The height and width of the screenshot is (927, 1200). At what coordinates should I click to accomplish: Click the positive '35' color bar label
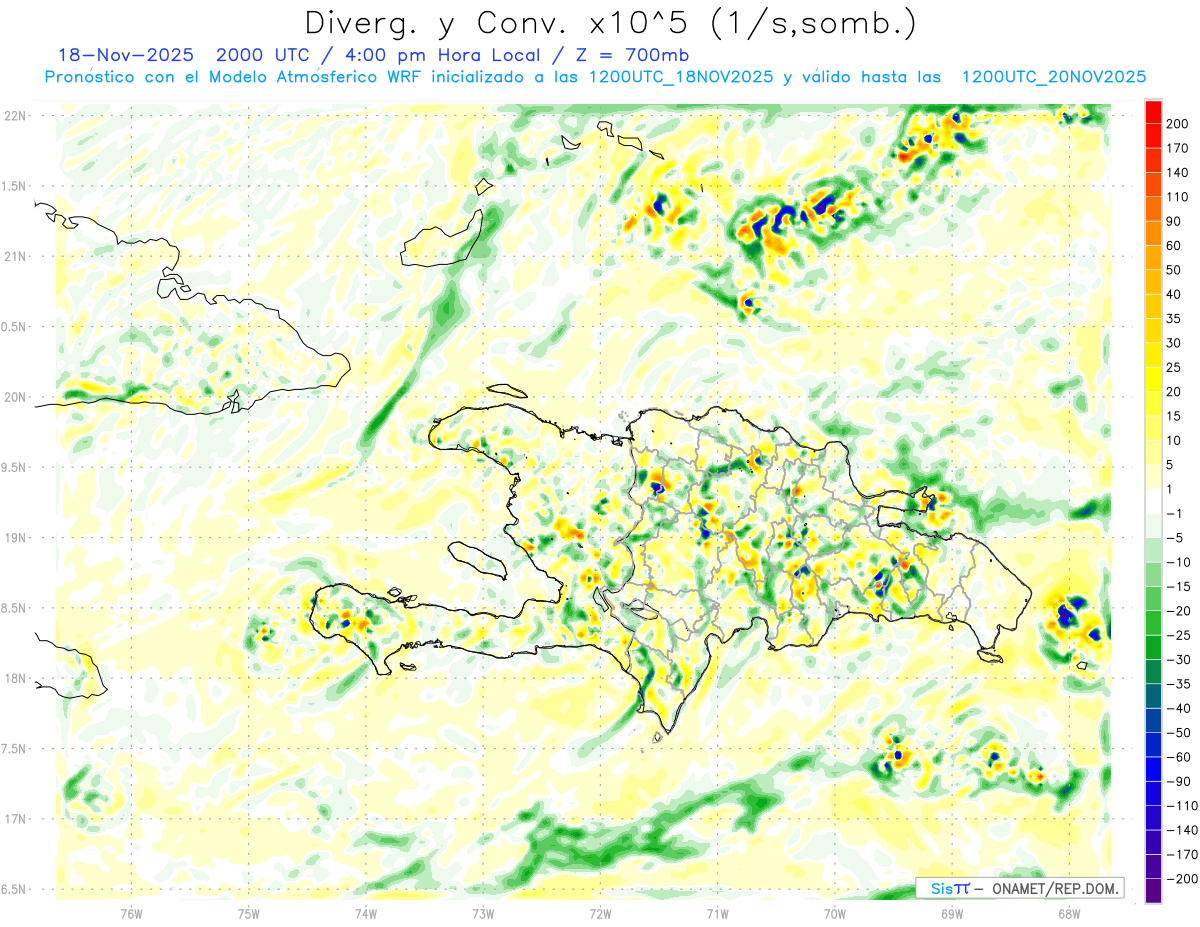pos(1176,318)
